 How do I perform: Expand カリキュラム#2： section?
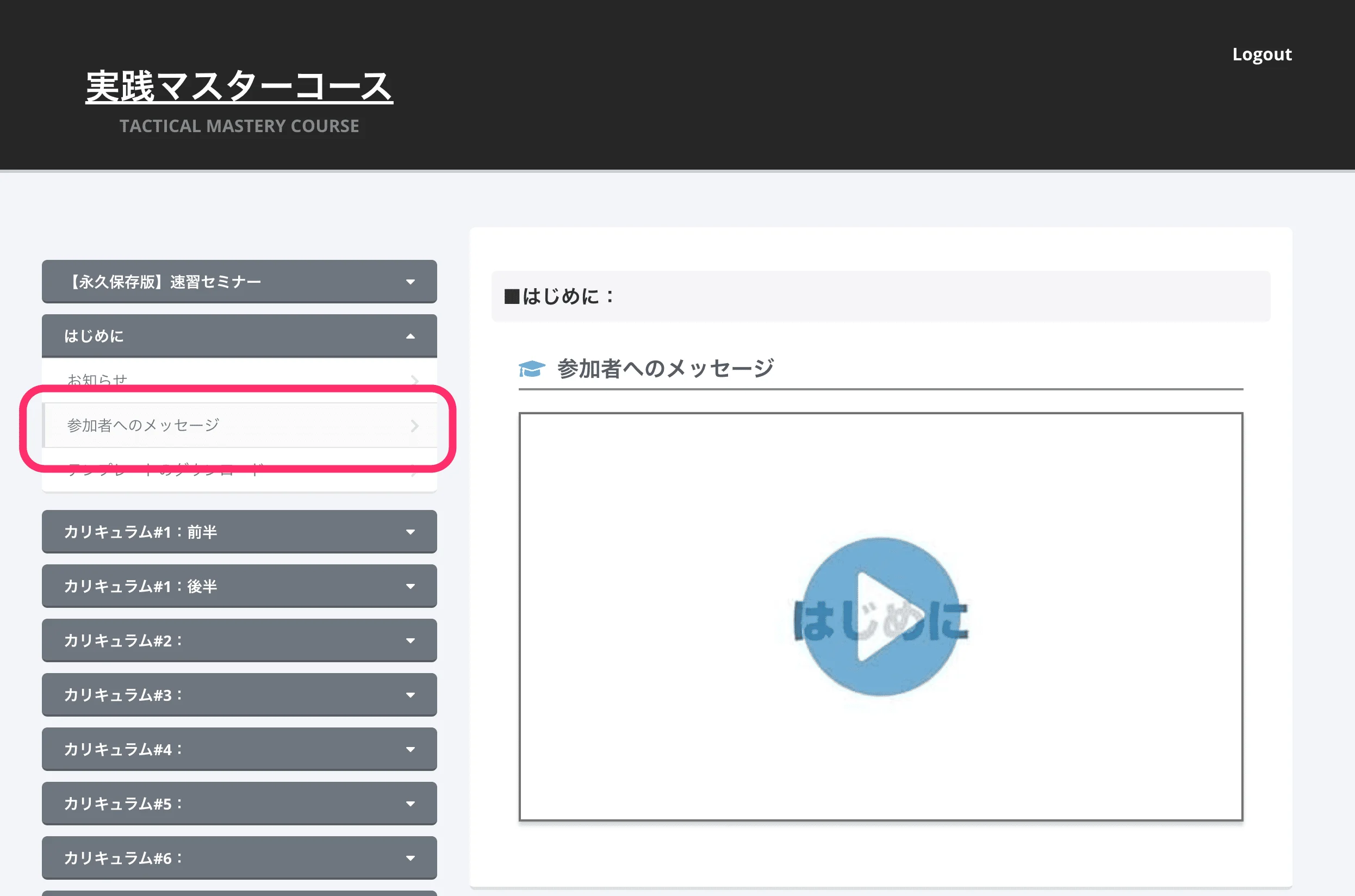[x=239, y=640]
